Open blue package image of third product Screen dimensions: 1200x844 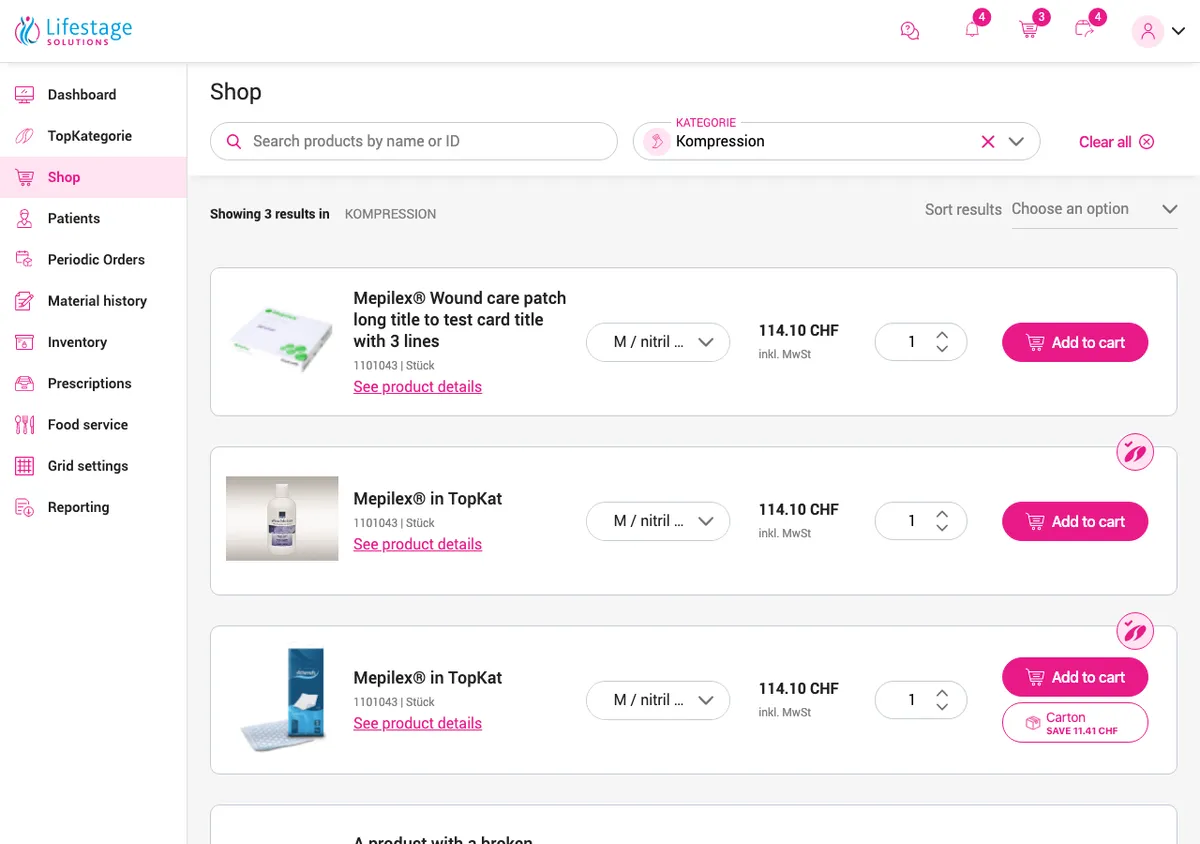(x=282, y=700)
